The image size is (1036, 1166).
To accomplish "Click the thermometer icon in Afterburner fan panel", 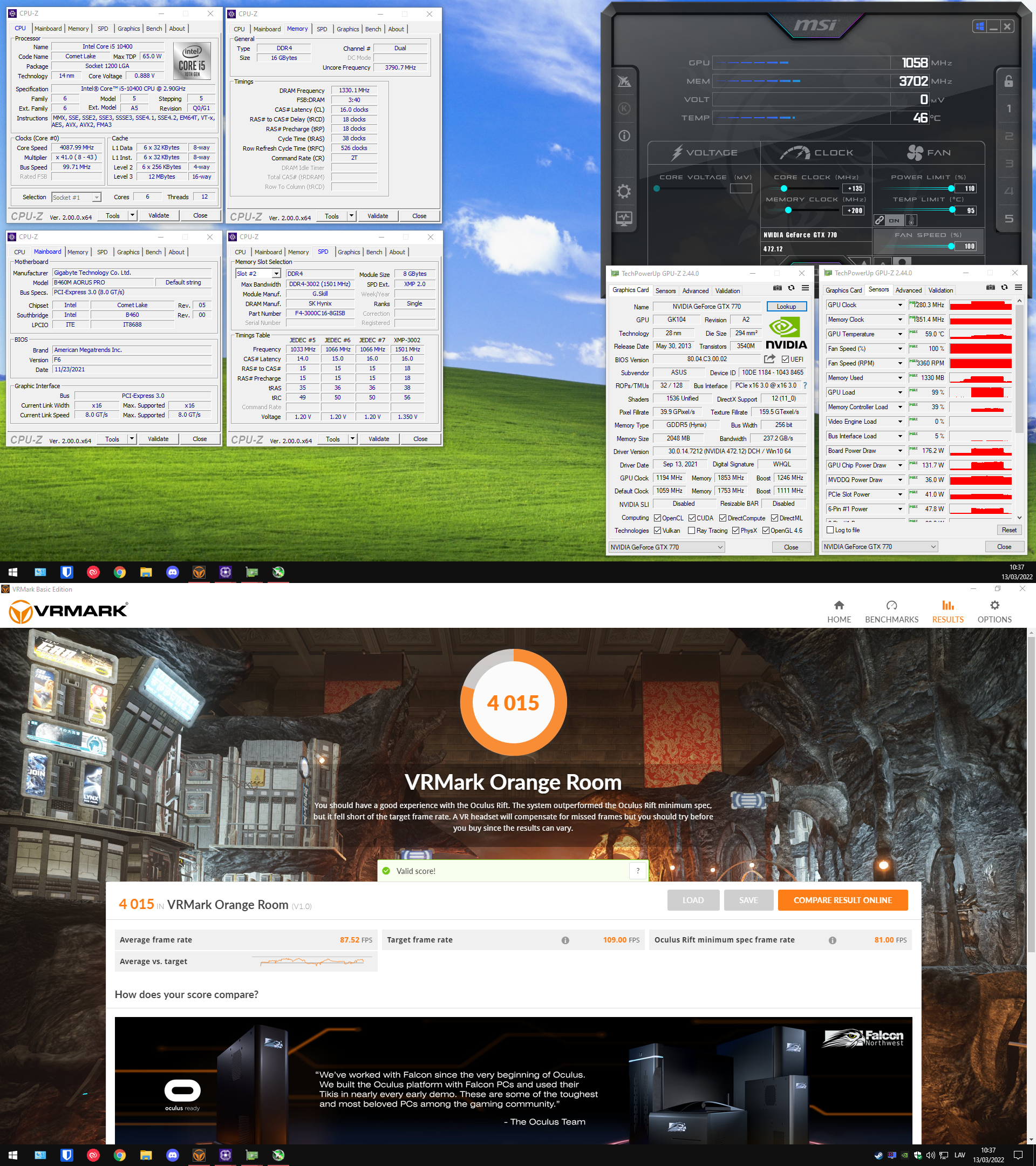I will pos(911,220).
